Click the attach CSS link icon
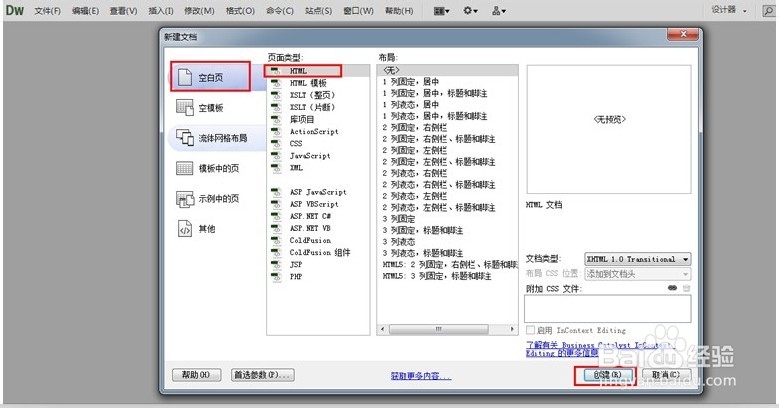Screen dimensions: 779x408 [x=672, y=288]
